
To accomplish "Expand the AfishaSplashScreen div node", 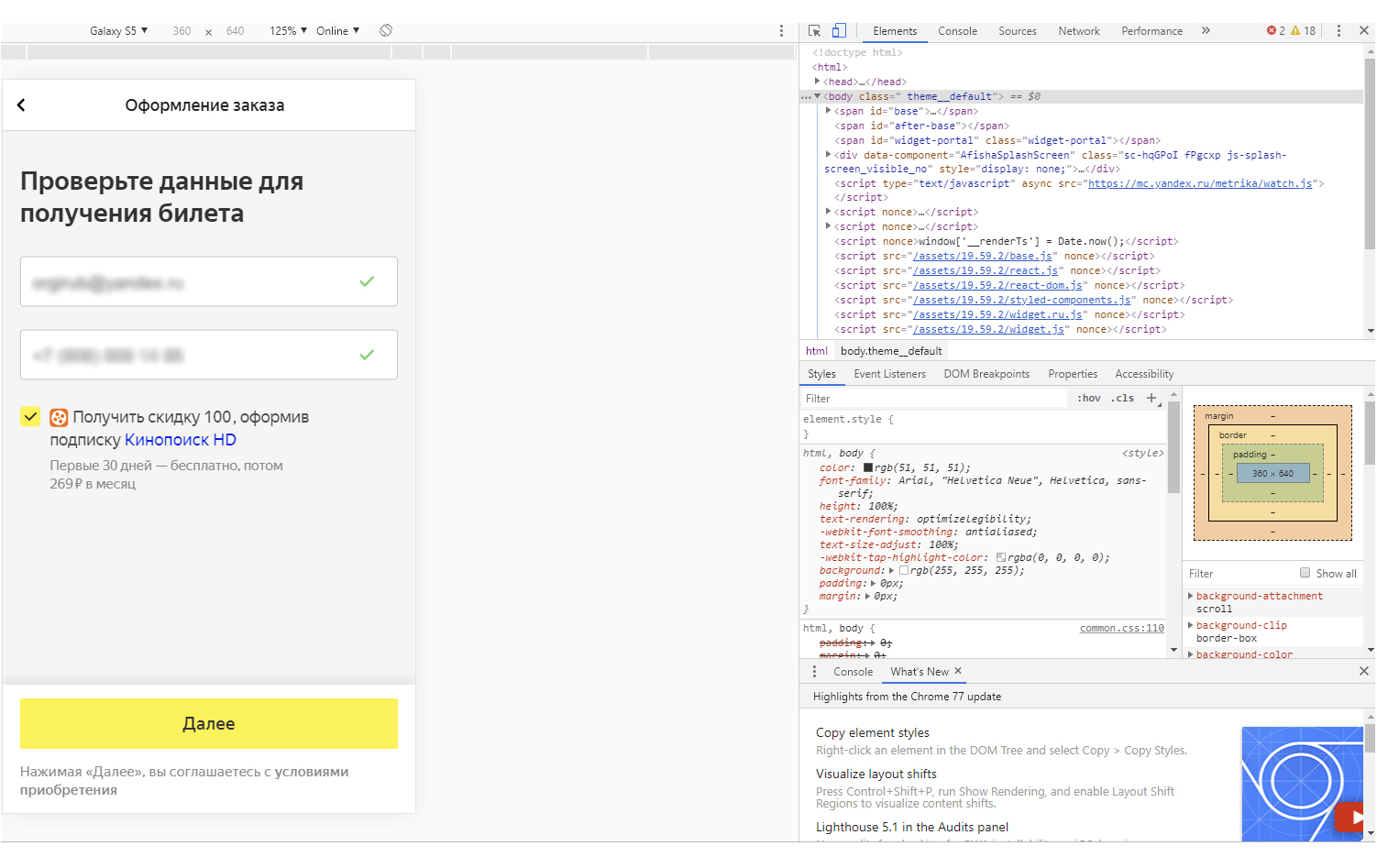I will [829, 155].
